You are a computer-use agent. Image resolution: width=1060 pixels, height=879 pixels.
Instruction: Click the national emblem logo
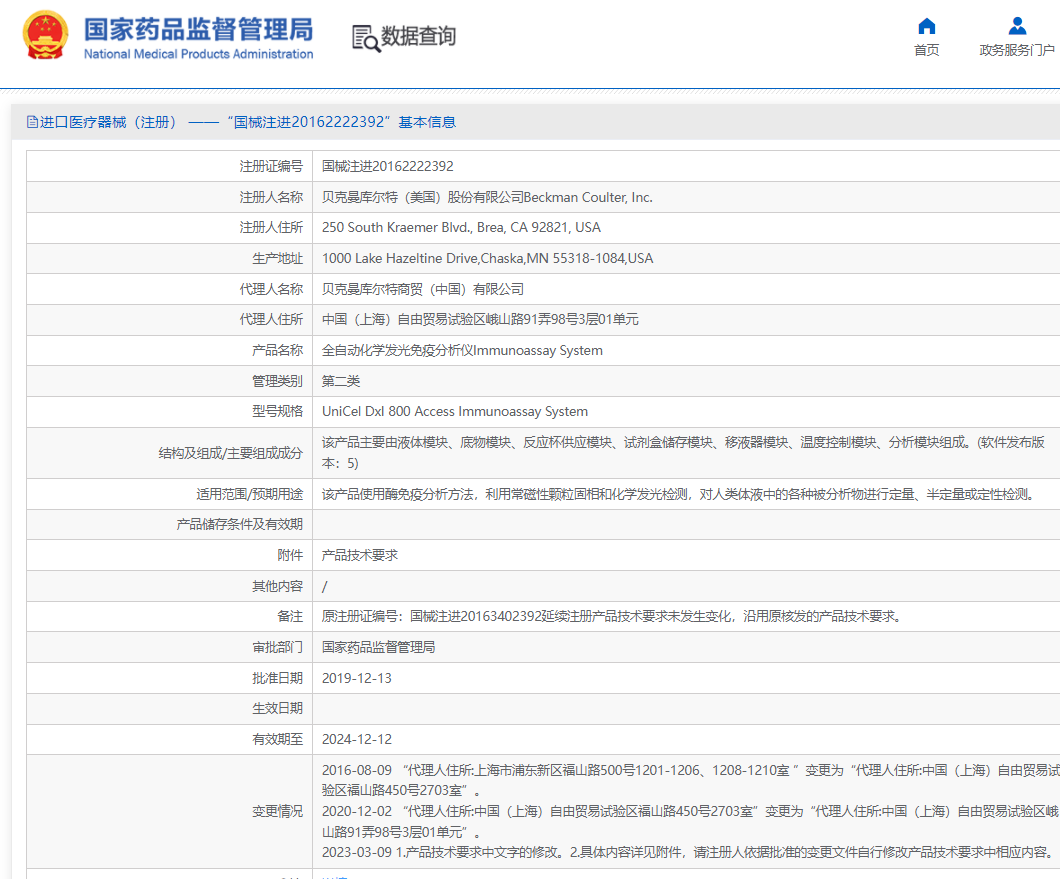(45, 35)
